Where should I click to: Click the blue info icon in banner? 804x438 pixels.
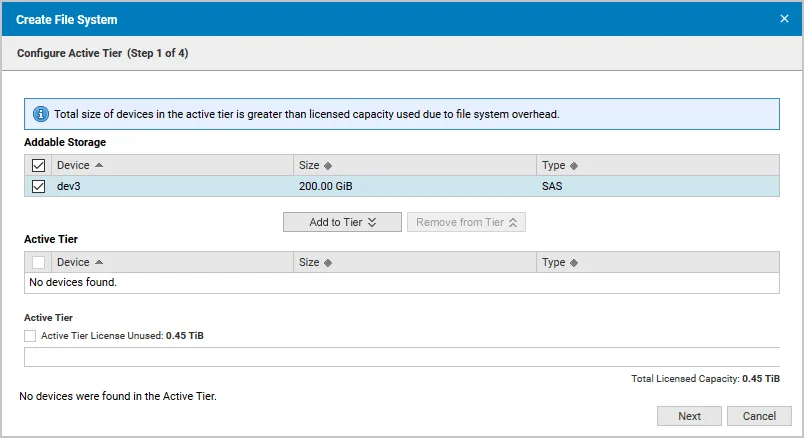tap(41, 114)
